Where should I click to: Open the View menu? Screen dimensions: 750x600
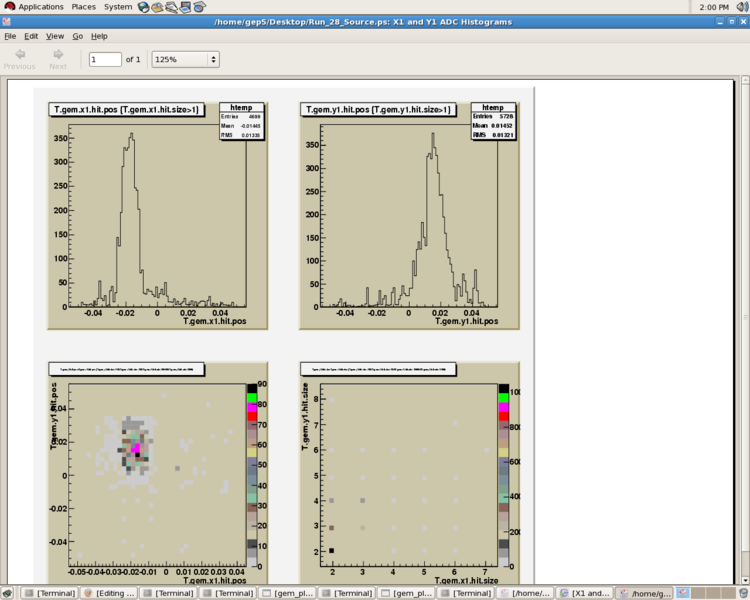55,36
